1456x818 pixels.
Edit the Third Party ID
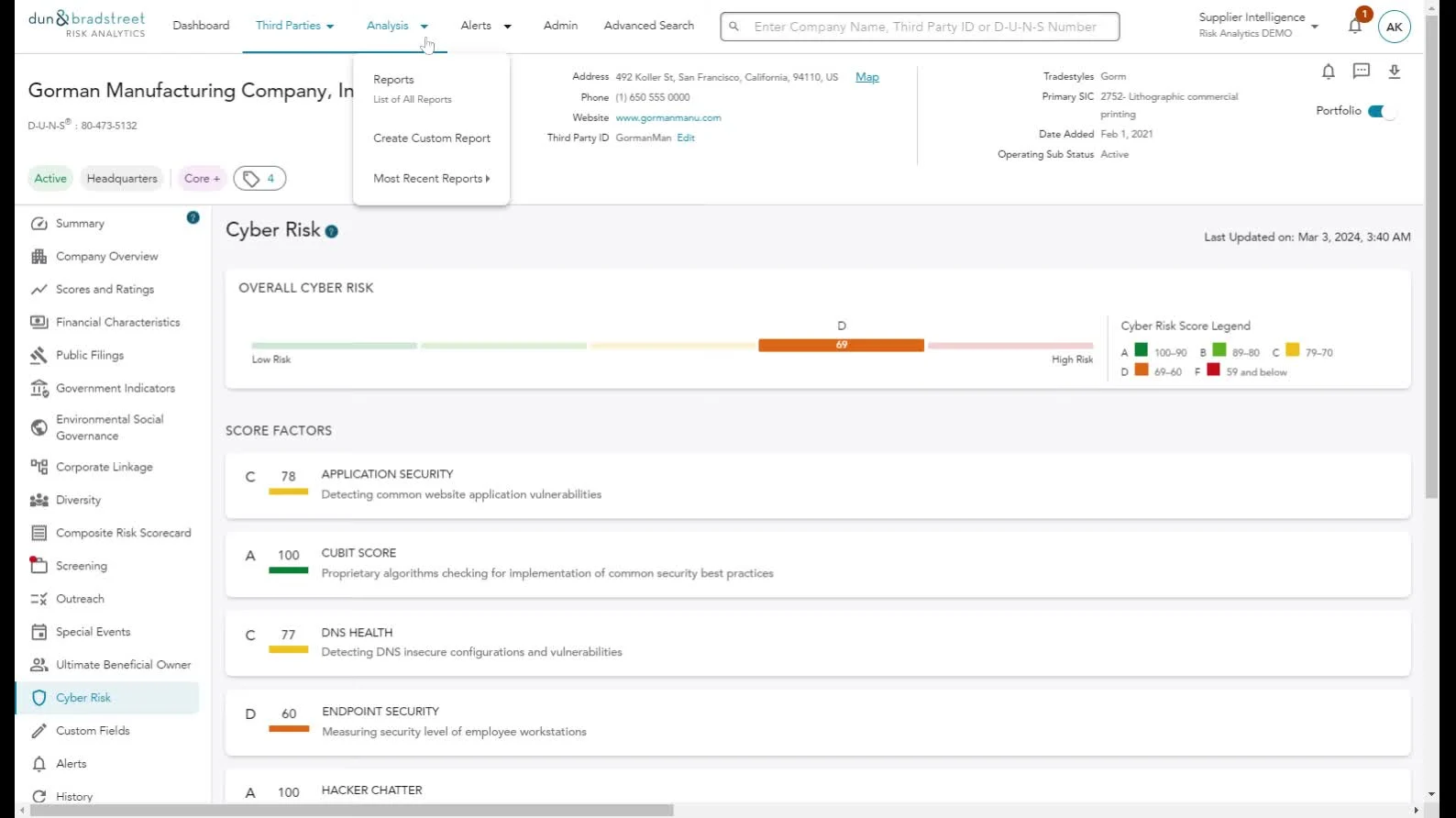[686, 138]
